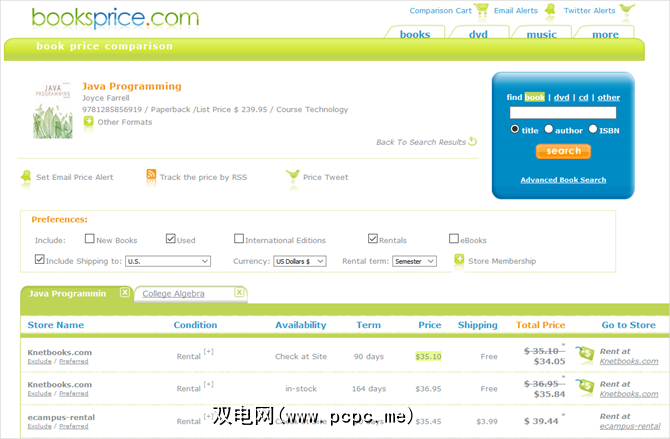Uncheck the Used checkbox
This screenshot has height=439, width=670.
pos(170,238)
